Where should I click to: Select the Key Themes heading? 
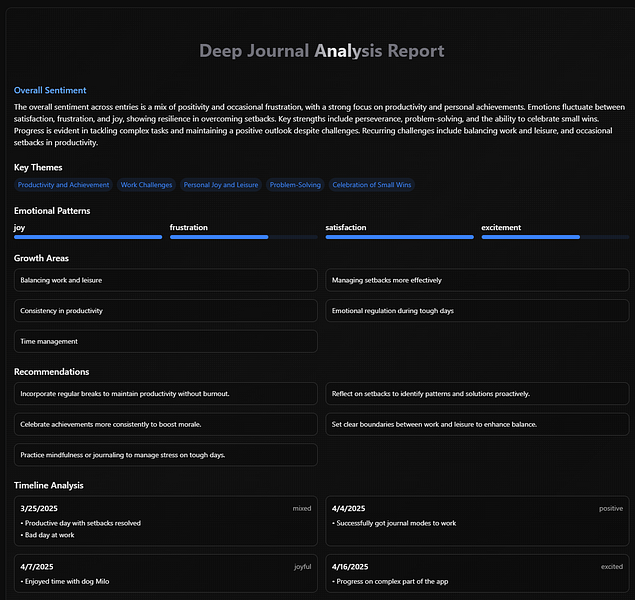coord(38,168)
